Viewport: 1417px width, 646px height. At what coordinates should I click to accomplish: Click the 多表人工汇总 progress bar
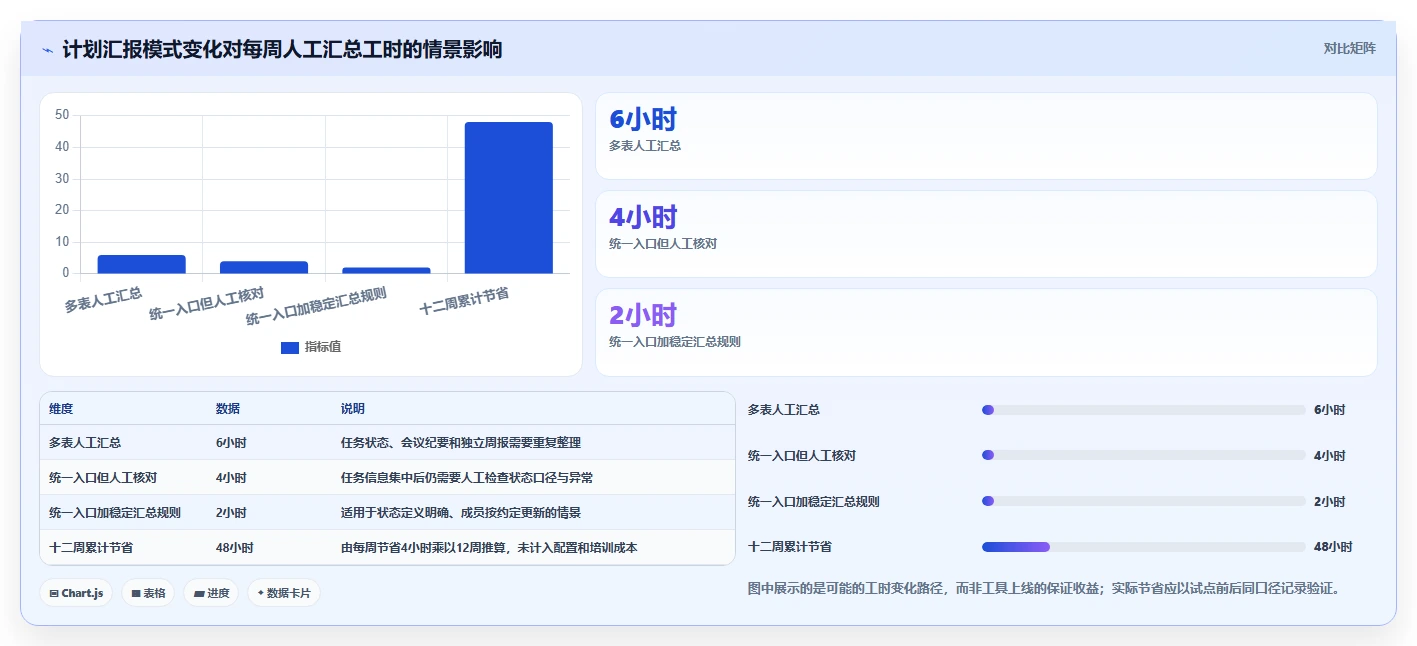pos(1144,410)
